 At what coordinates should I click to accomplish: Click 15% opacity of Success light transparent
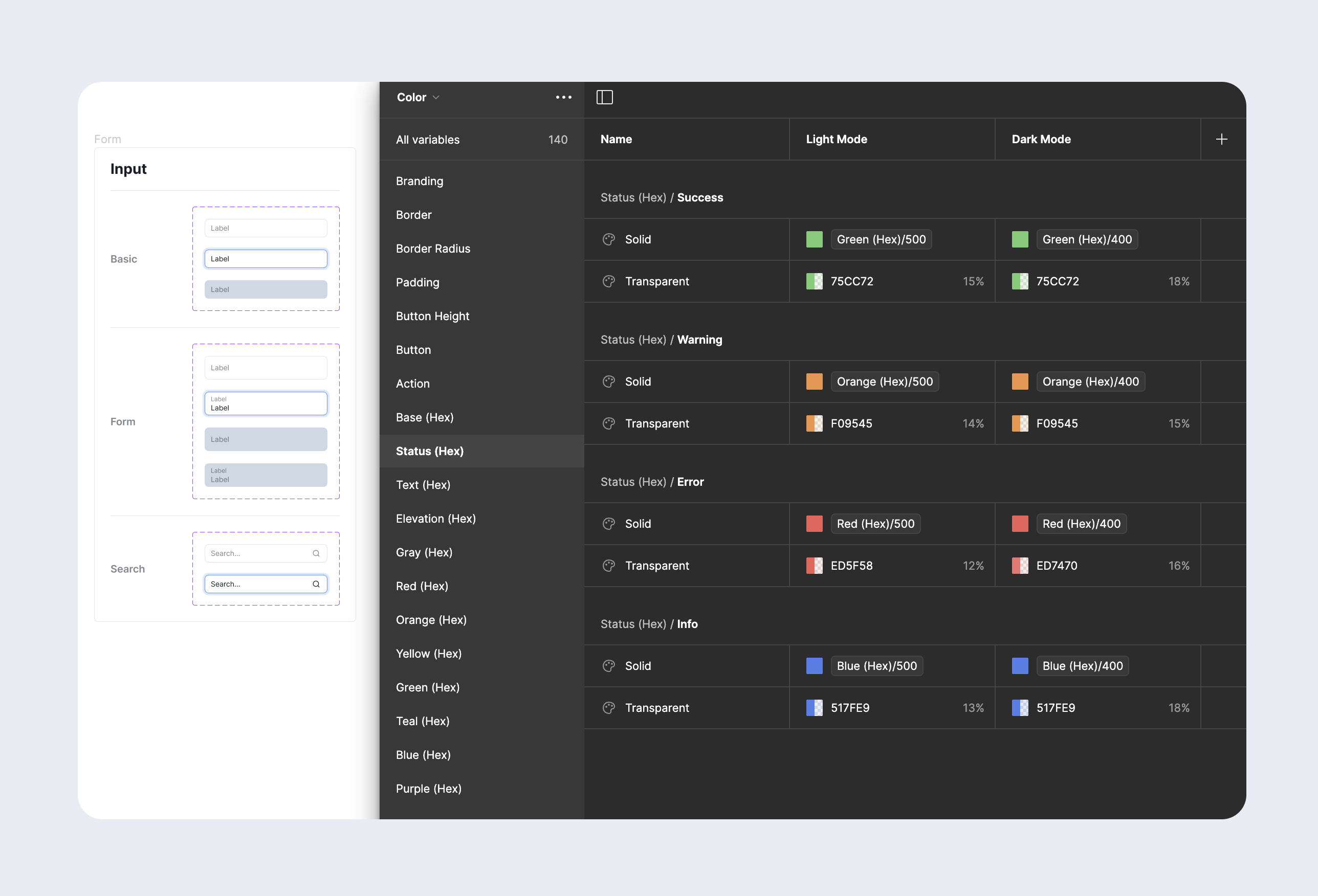click(x=973, y=282)
